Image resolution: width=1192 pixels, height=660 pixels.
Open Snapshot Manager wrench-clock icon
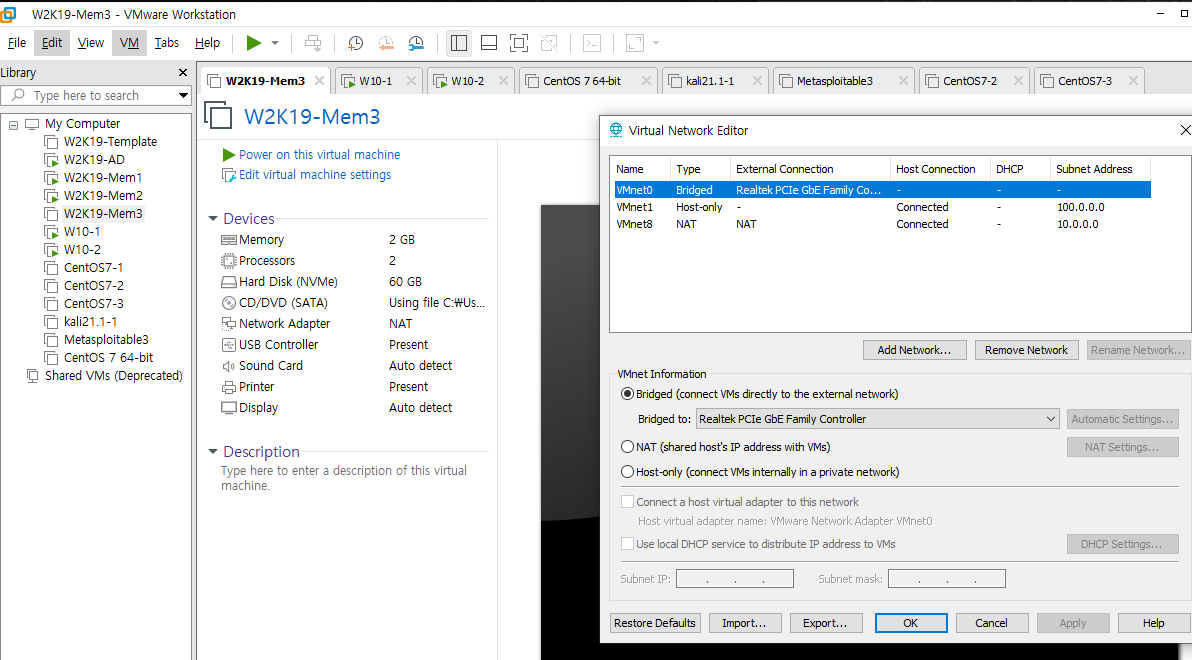pos(417,43)
